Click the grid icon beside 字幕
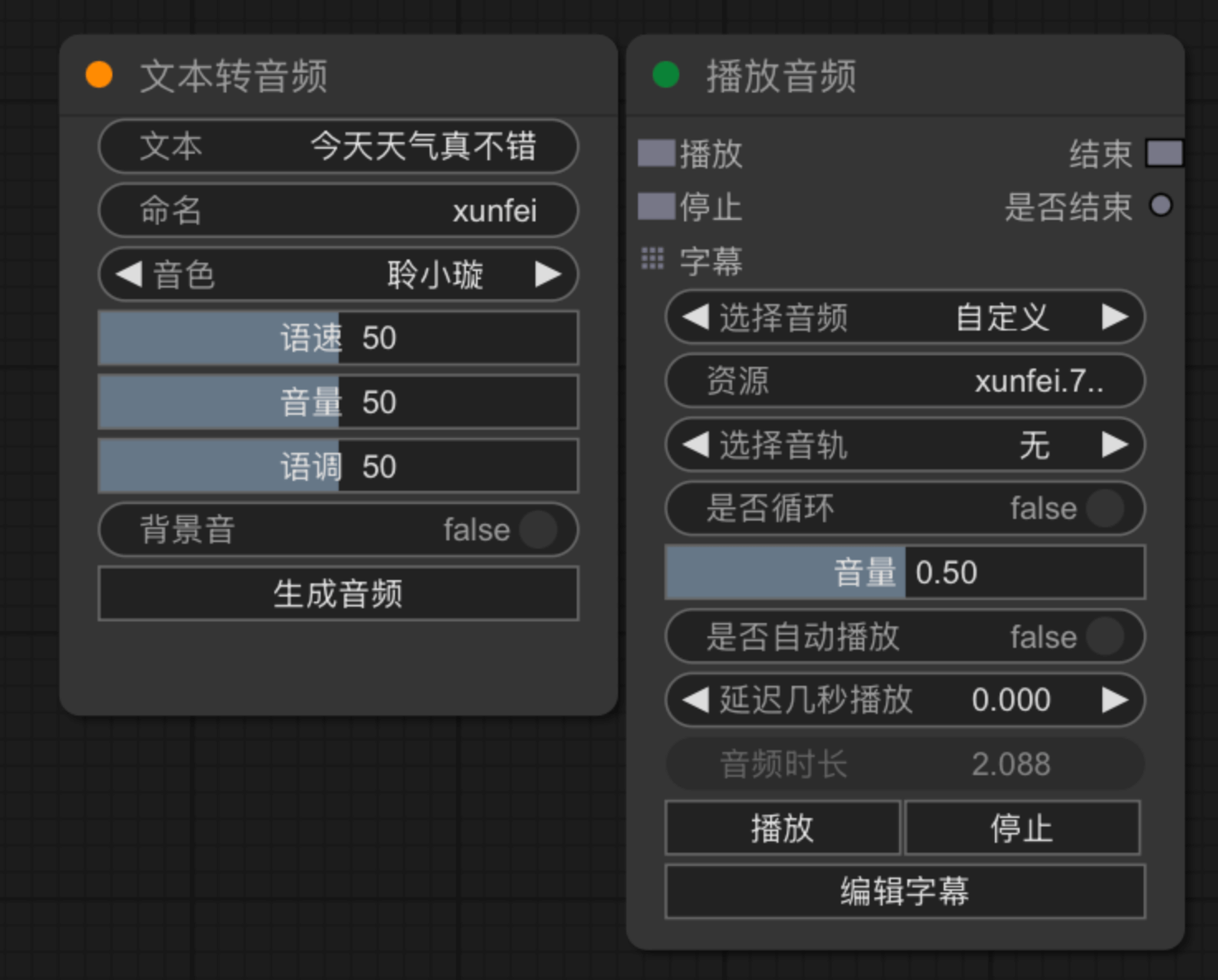1218x980 pixels. 653,259
